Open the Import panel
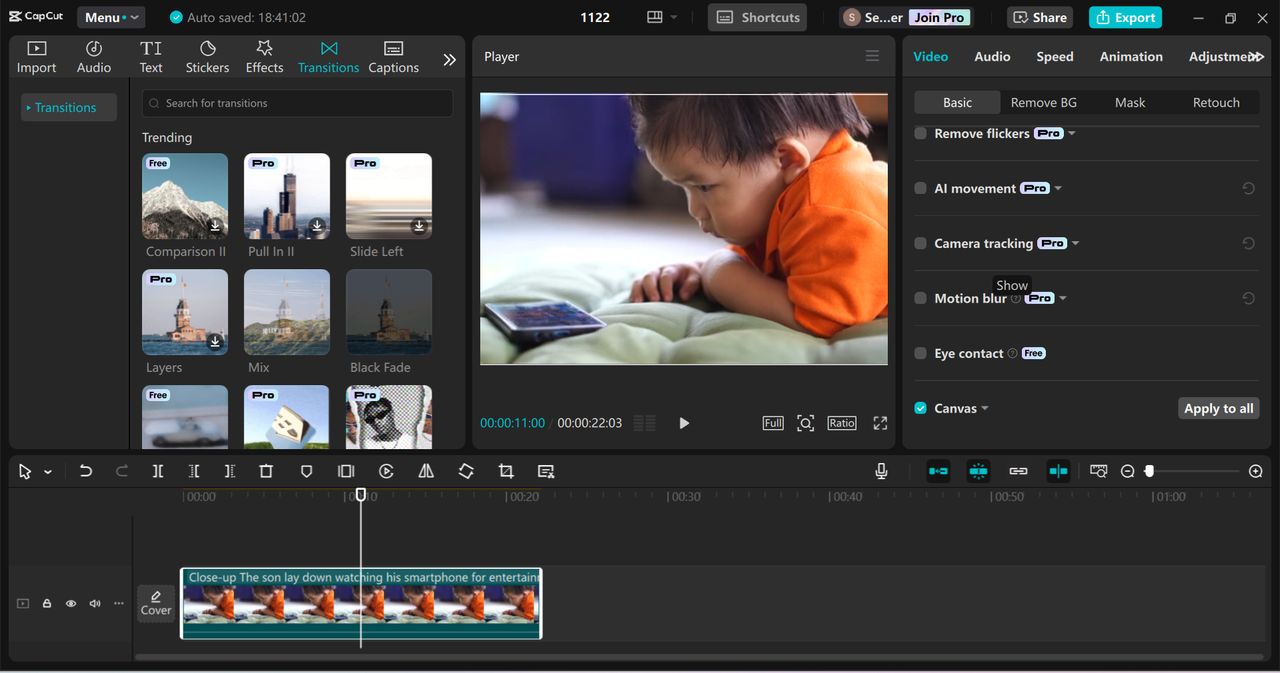This screenshot has height=673, width=1280. [36, 57]
